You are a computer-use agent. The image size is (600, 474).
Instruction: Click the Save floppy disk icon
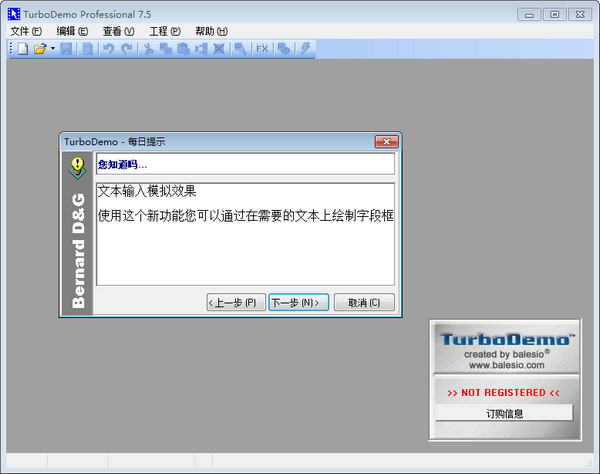(x=66, y=49)
